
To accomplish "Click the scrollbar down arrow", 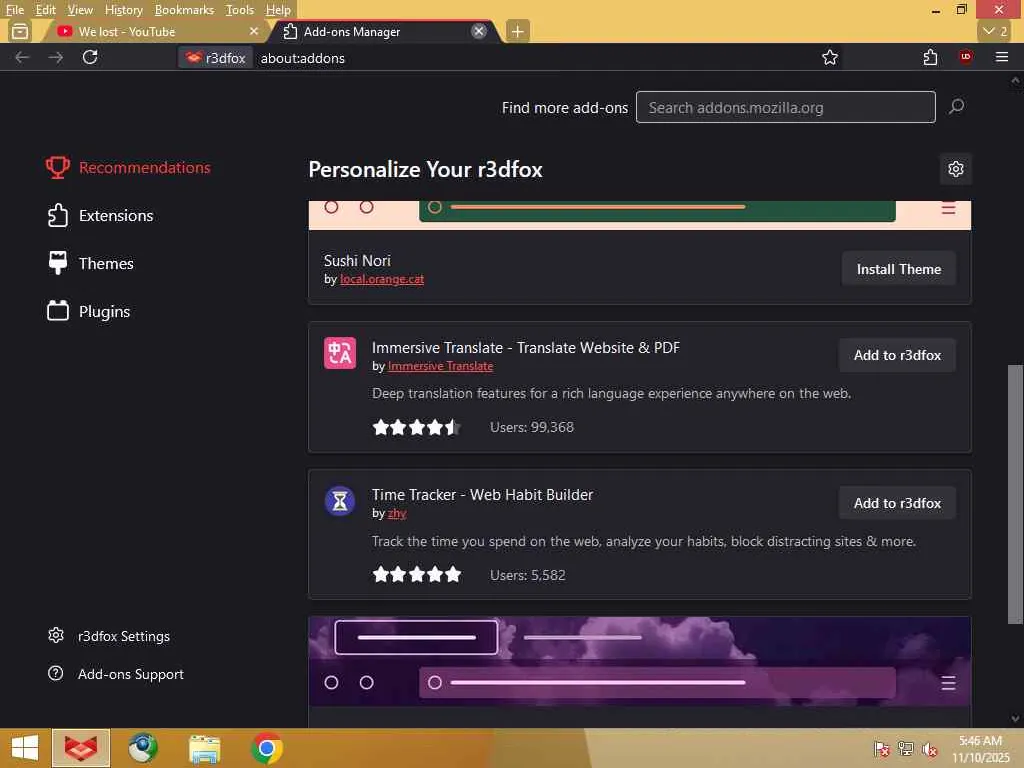I will pos(1015,719).
